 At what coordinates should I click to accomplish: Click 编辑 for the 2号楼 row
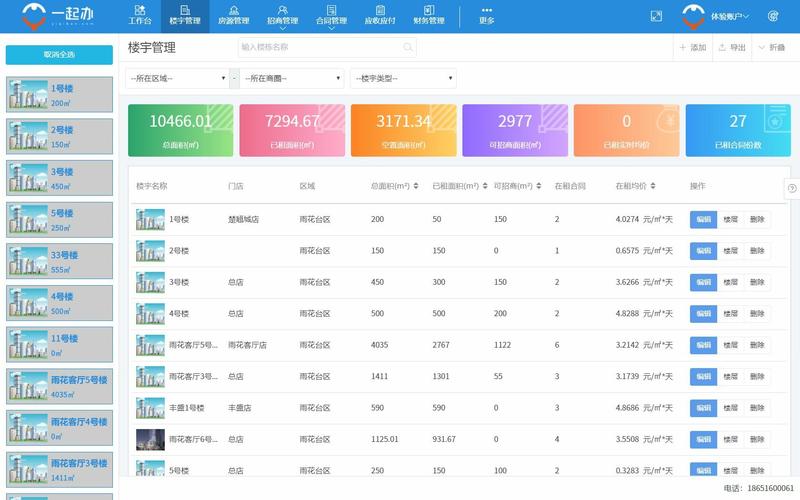pyautogui.click(x=703, y=251)
